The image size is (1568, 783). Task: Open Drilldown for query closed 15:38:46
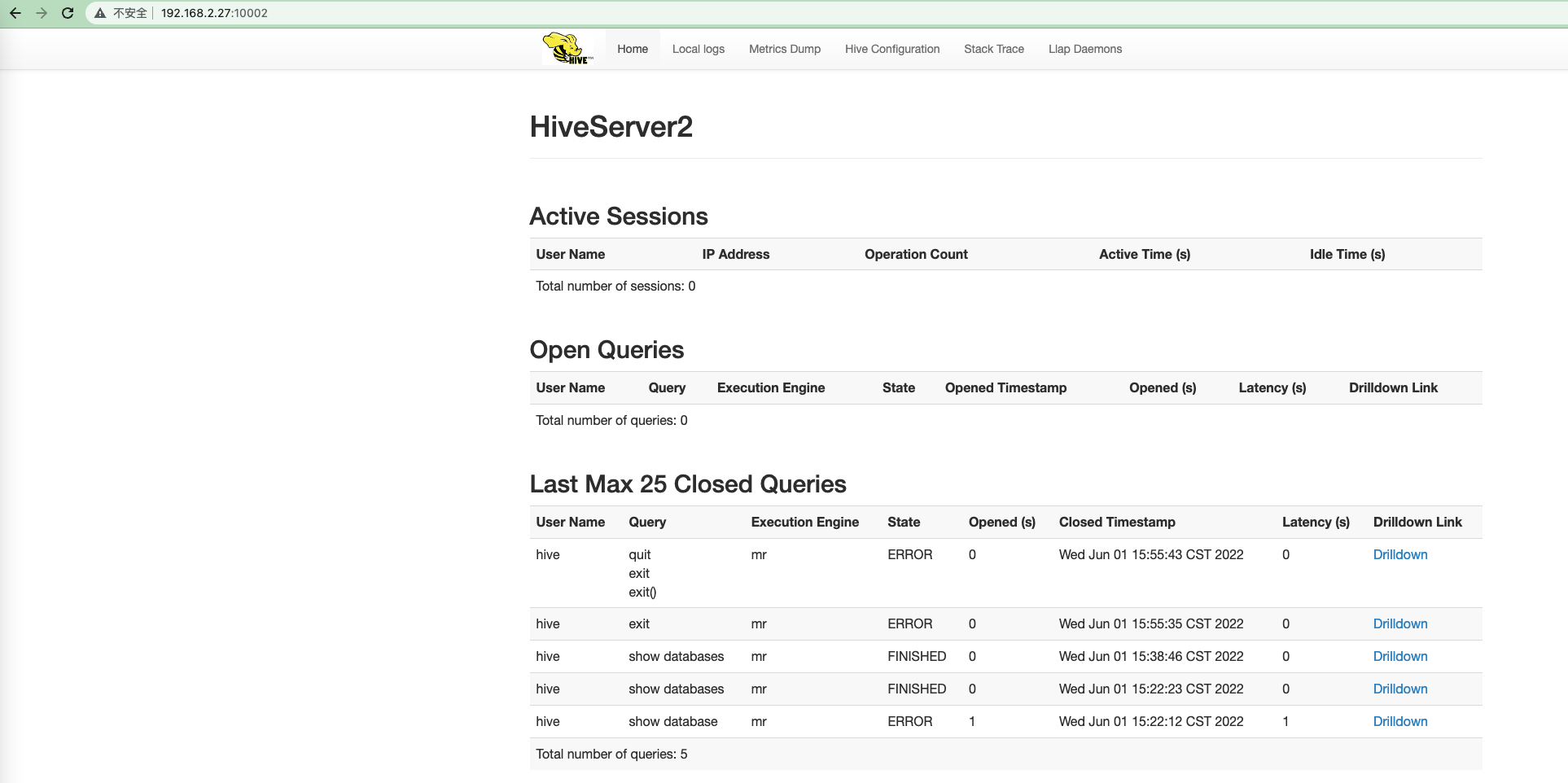pos(1400,656)
